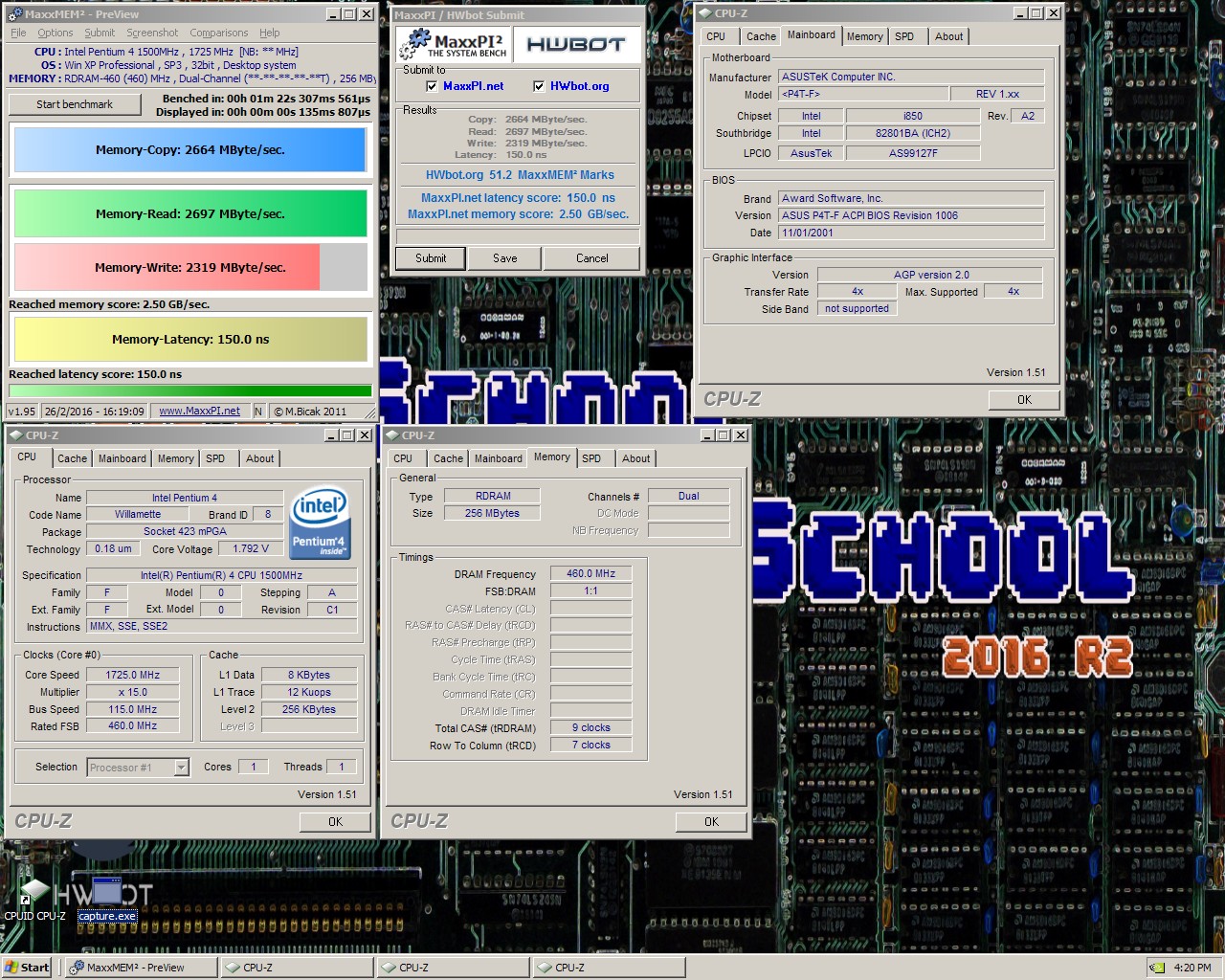
Task: Open the File menu in MaxxMEM²
Action: pos(18,33)
